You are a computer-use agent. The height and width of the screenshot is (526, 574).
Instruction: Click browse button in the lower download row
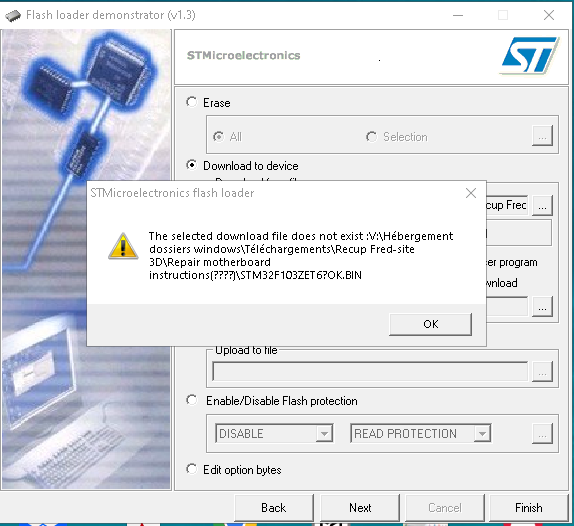542,307
